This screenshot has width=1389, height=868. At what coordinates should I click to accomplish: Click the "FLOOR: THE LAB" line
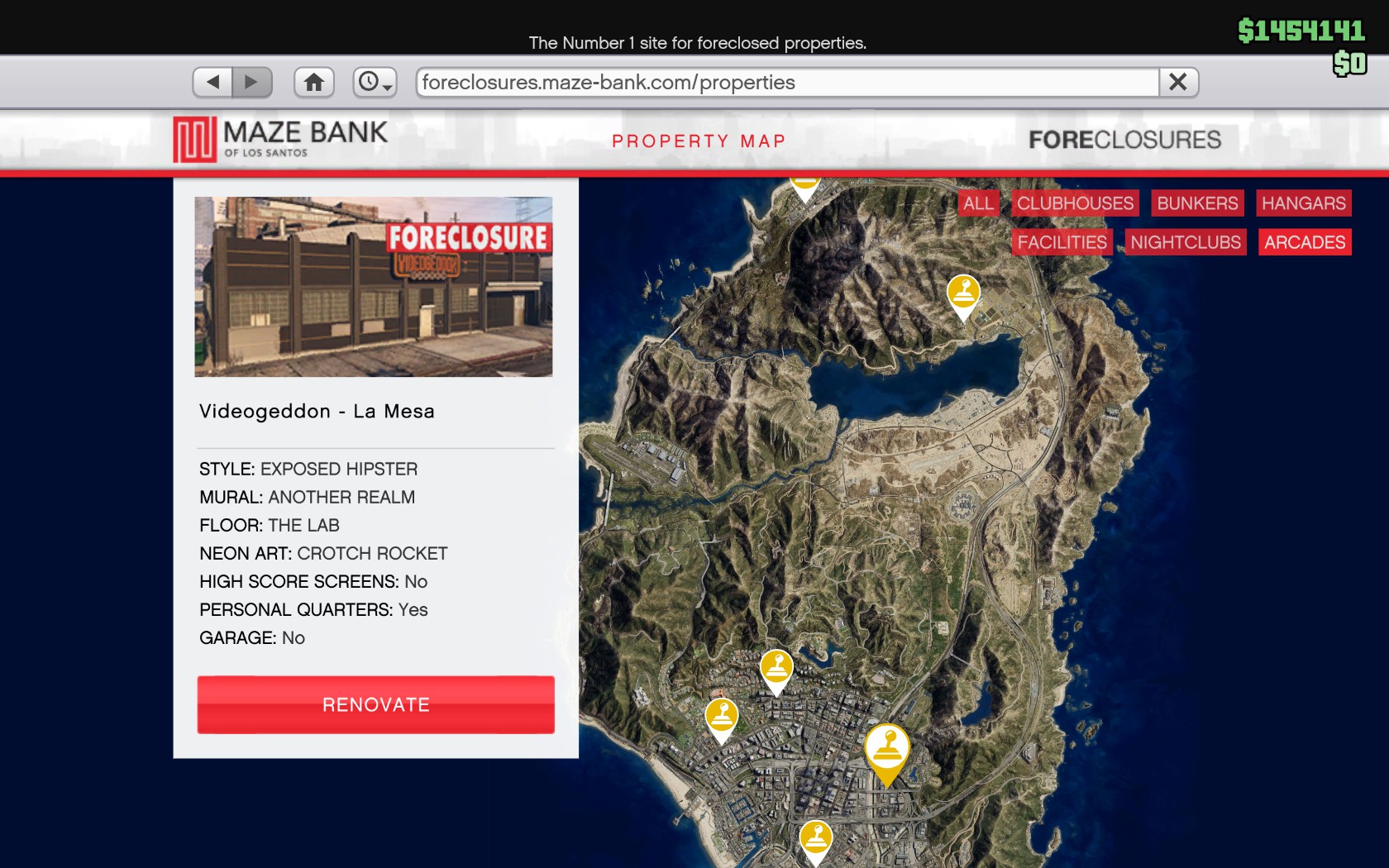point(270,526)
